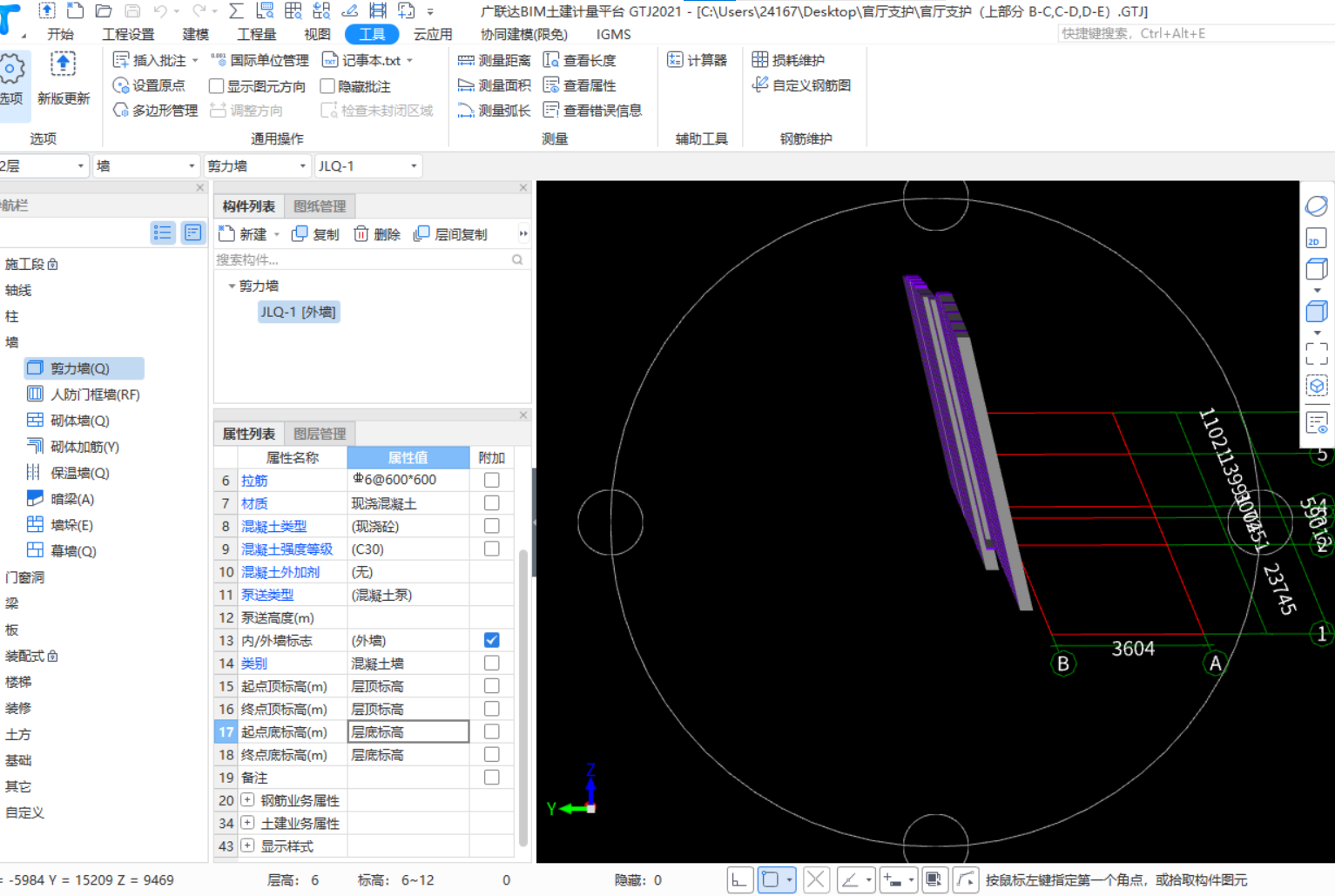Viewport: 1335px width, 896px height.
Task: Open 国际单位管理 tool
Action: [x=260, y=60]
